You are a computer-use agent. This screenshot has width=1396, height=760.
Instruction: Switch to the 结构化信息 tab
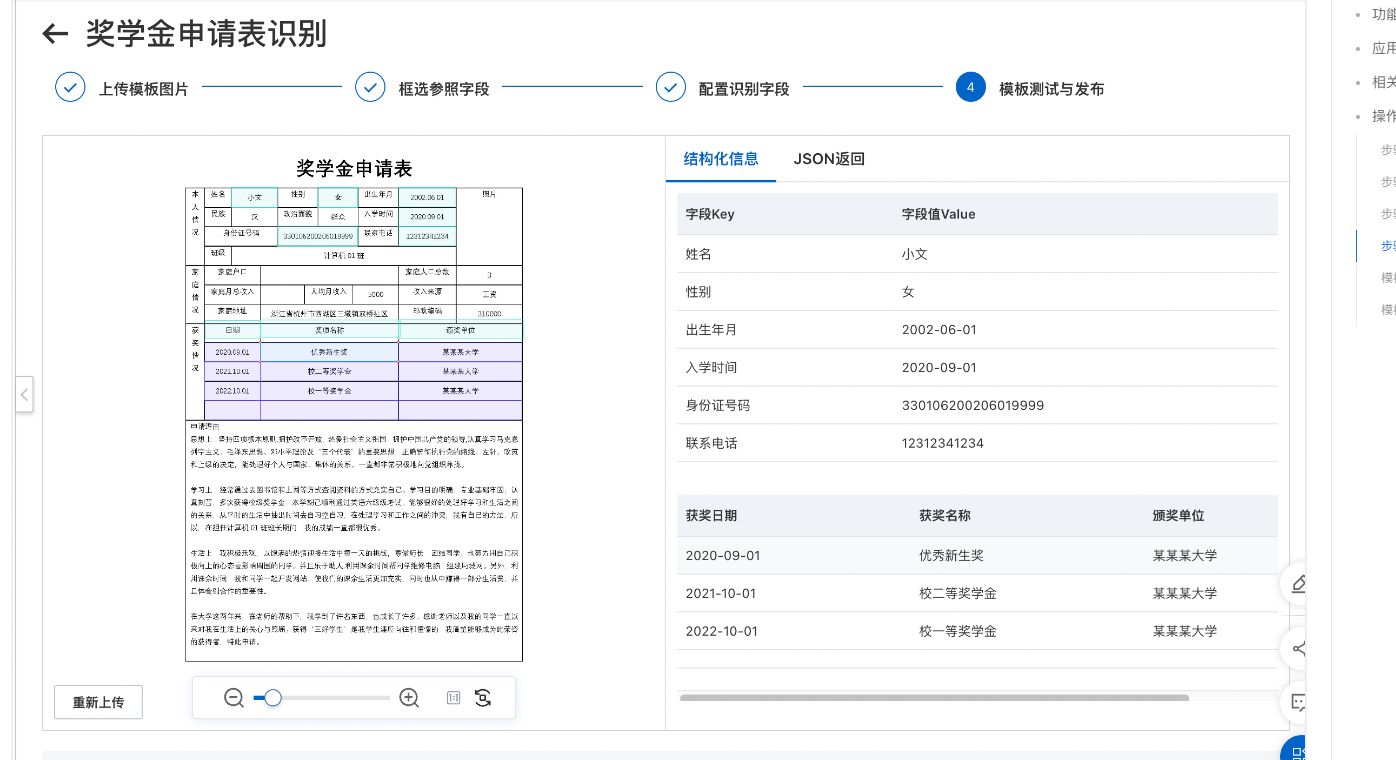pyautogui.click(x=721, y=158)
